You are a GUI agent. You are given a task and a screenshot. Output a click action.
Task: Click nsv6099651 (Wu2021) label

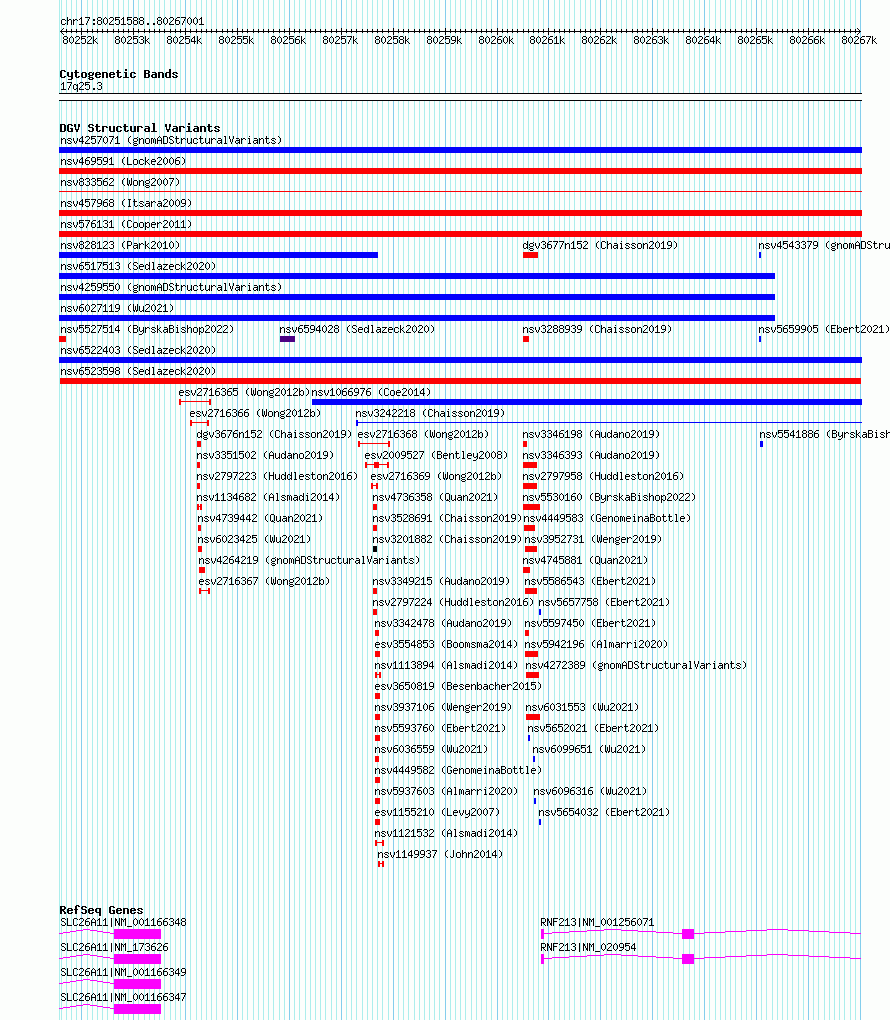click(589, 749)
